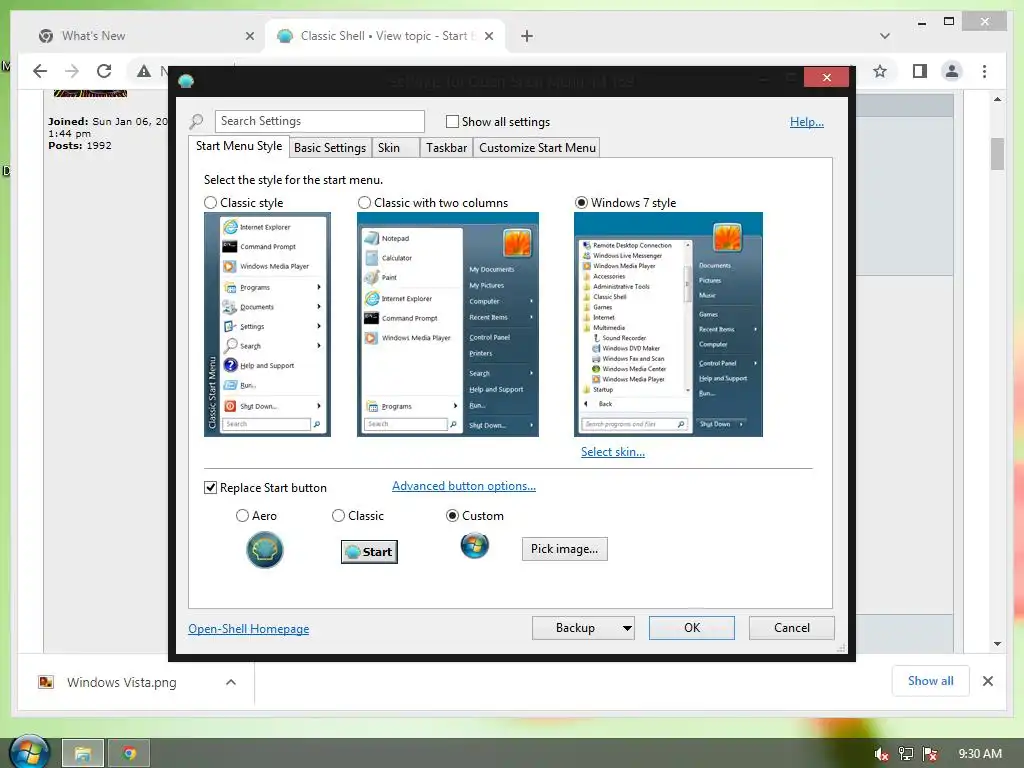Click the Classic with two columns preview
Screen dimensions: 1024x768
pyautogui.click(x=448, y=325)
